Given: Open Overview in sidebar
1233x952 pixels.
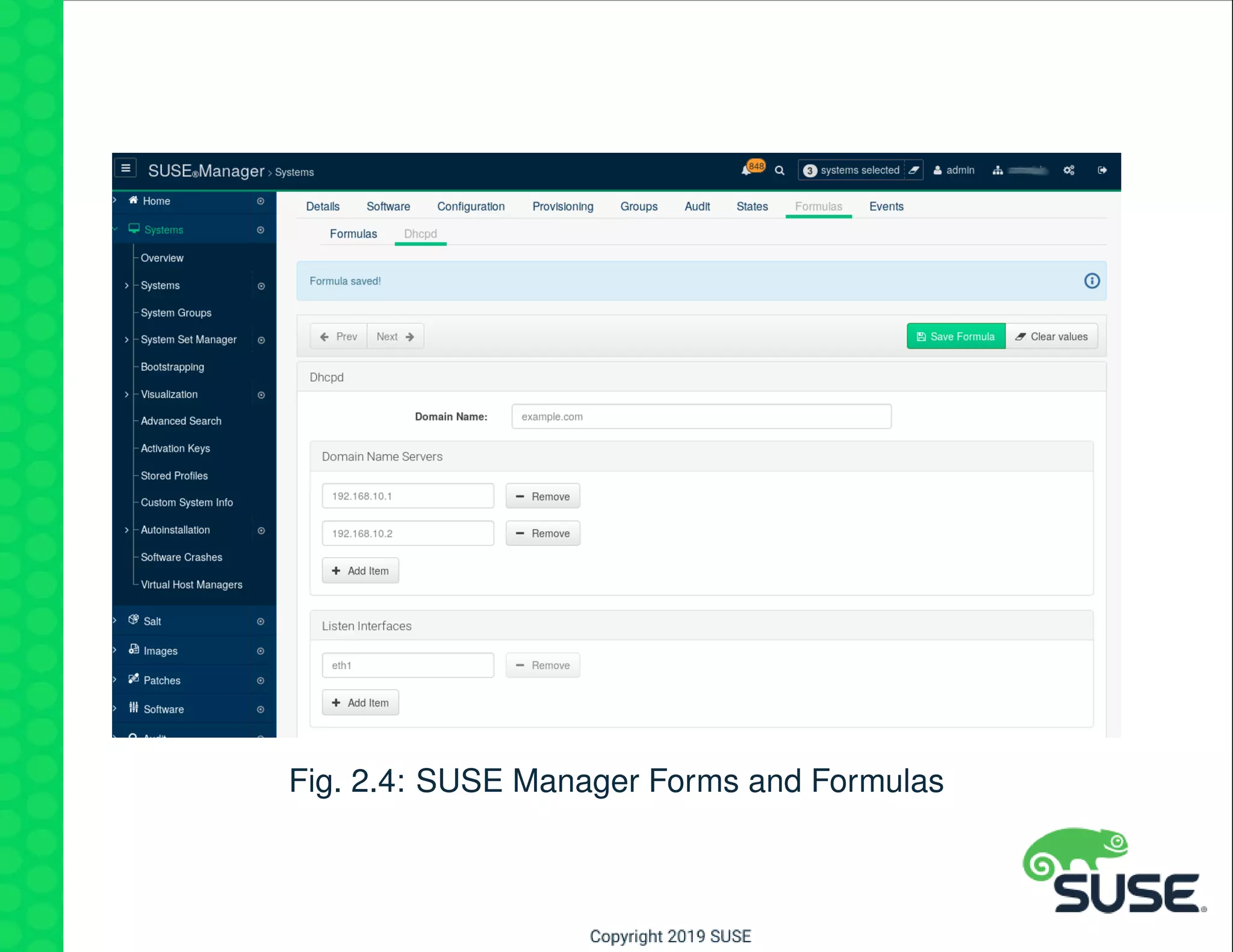Looking at the screenshot, I should point(162,258).
